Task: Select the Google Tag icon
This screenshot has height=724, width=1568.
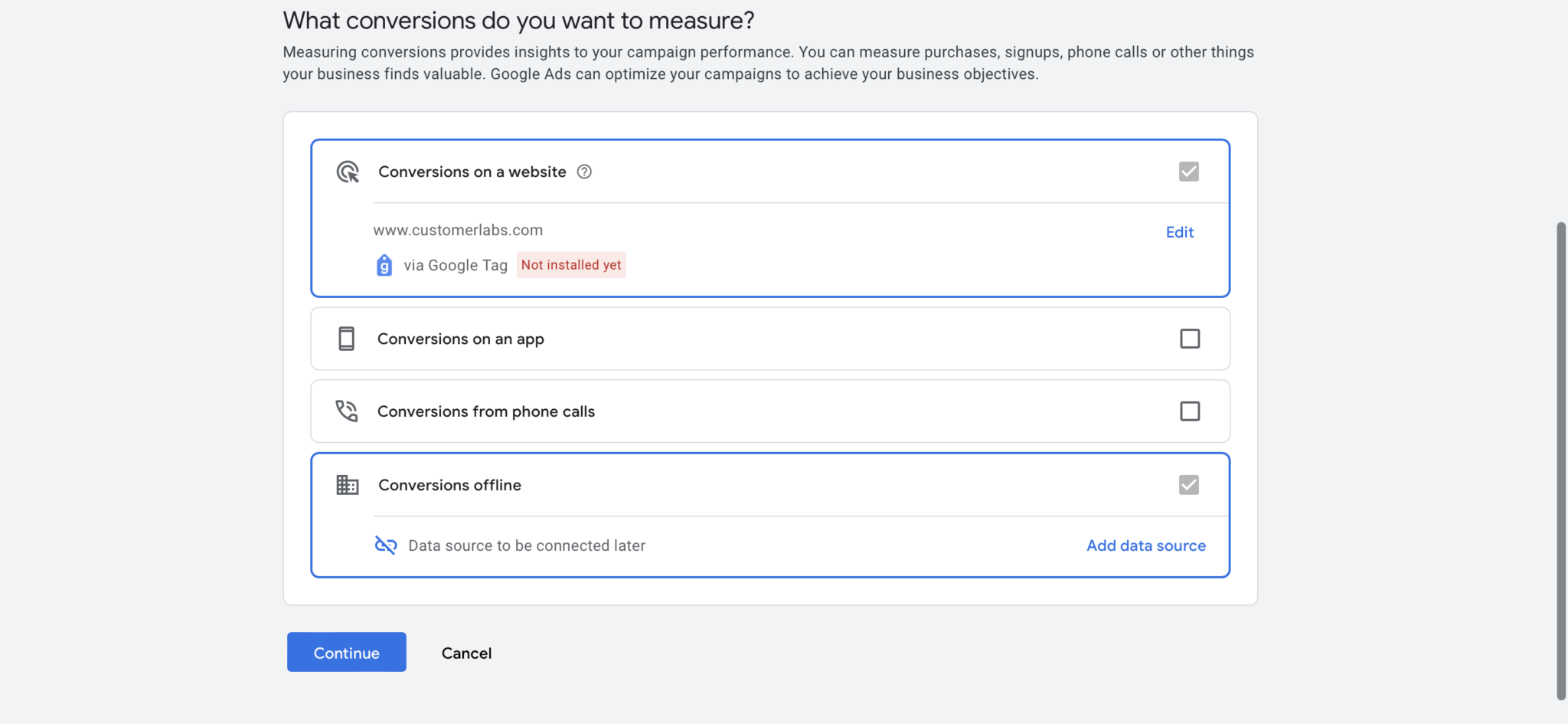Action: click(384, 264)
